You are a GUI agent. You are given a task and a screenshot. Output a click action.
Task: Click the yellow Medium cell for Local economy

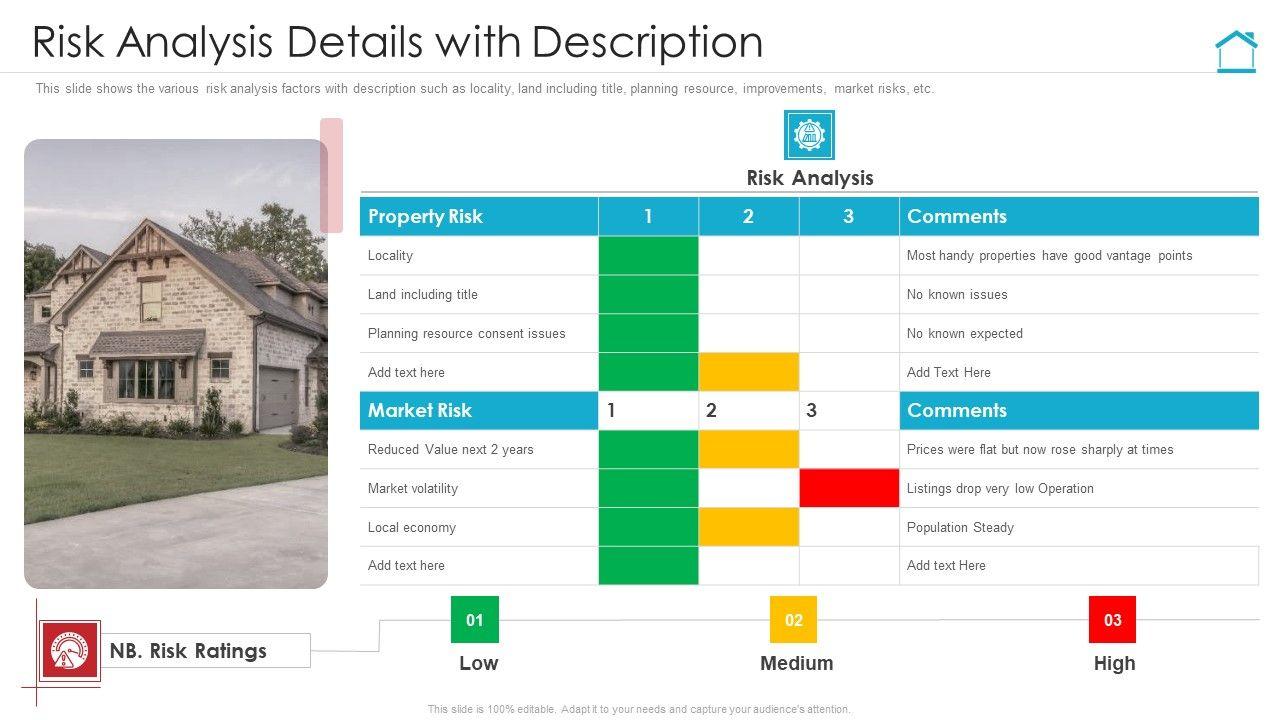click(x=748, y=527)
